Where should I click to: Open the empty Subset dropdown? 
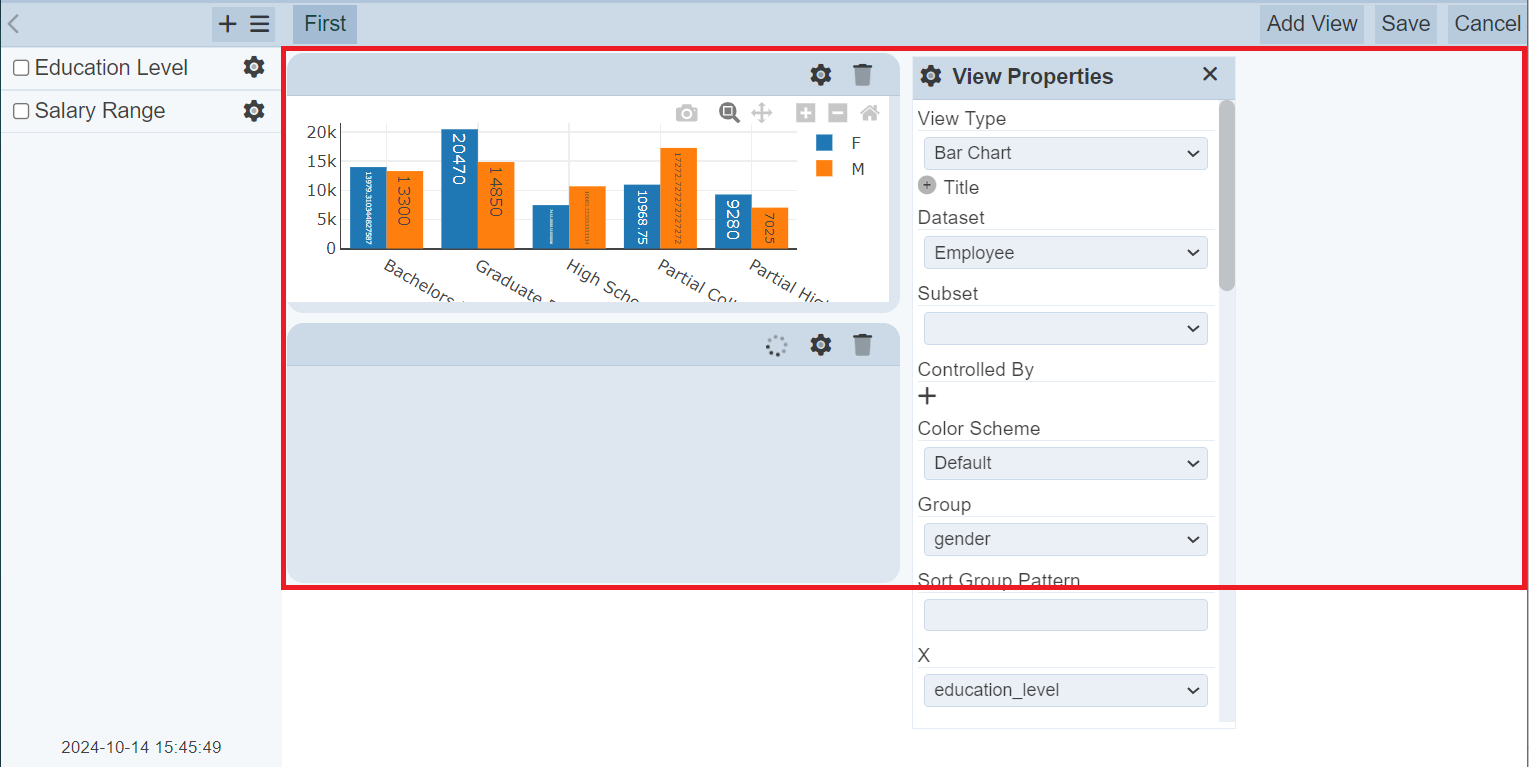[1066, 328]
